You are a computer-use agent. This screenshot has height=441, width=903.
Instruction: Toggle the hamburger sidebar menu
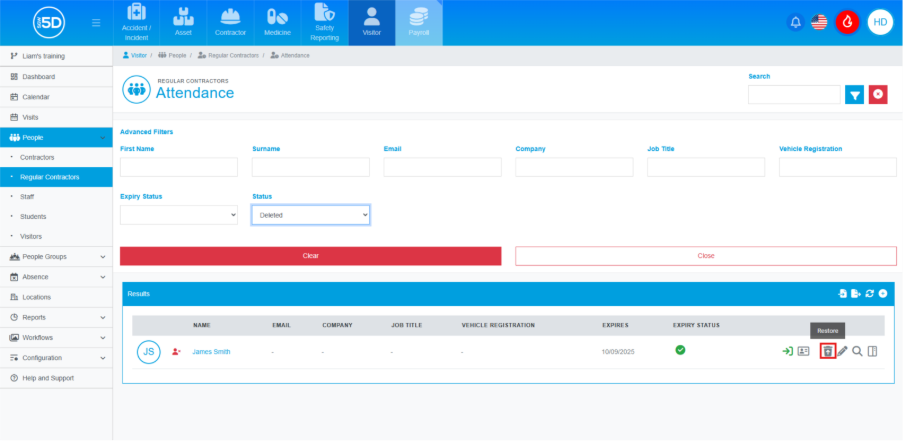coord(95,22)
